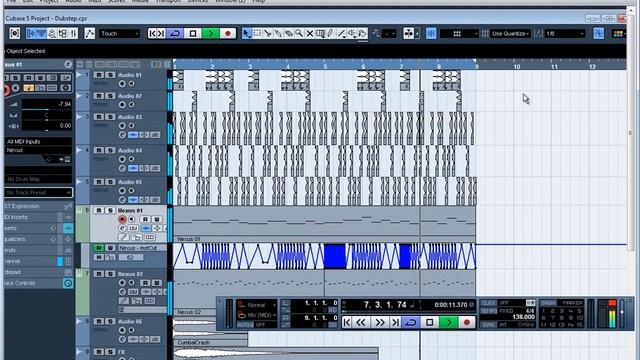This screenshot has height=360, width=640.
Task: Click the SHOW markers button
Action: 548,303
